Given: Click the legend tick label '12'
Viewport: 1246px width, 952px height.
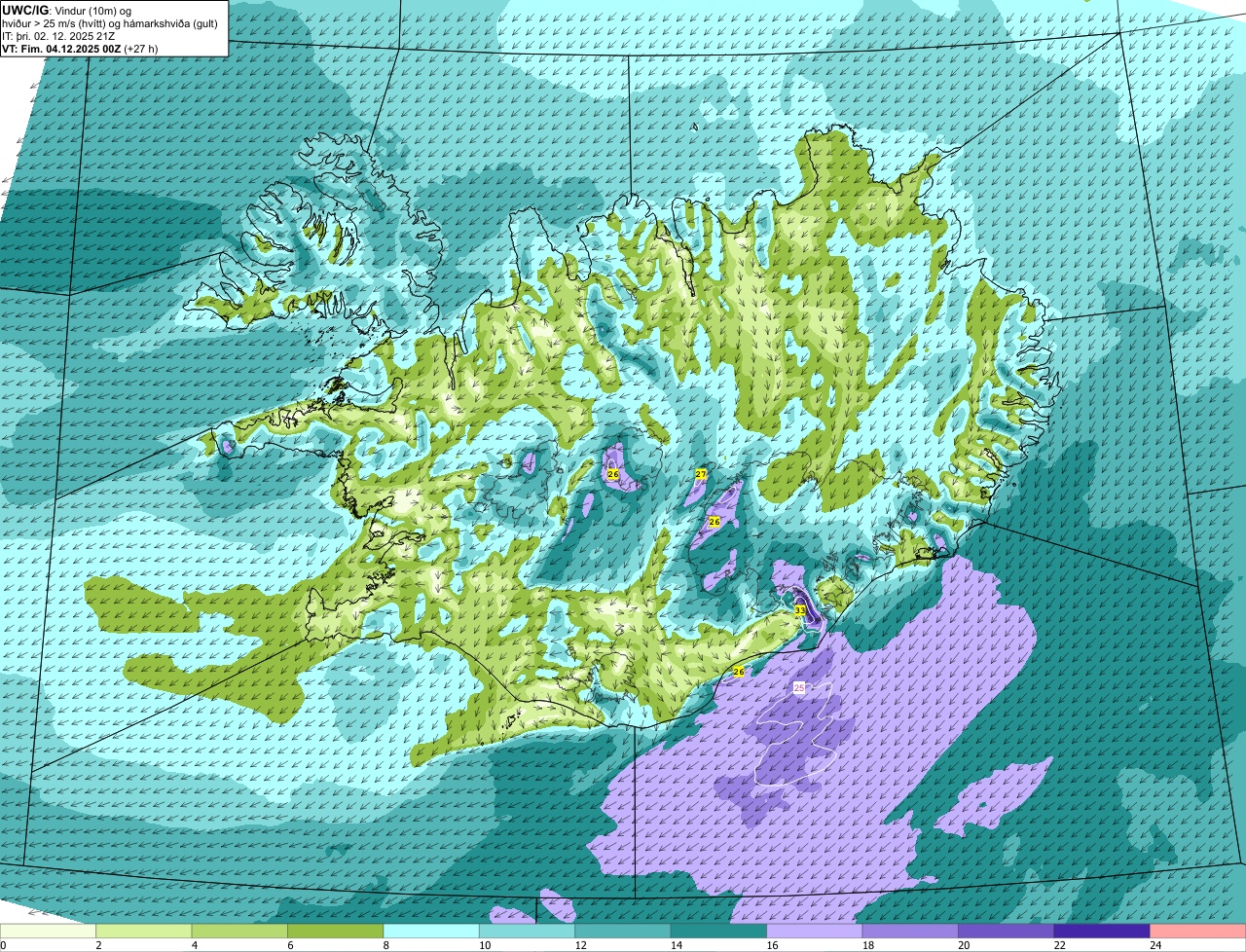Looking at the screenshot, I should (x=579, y=945).
